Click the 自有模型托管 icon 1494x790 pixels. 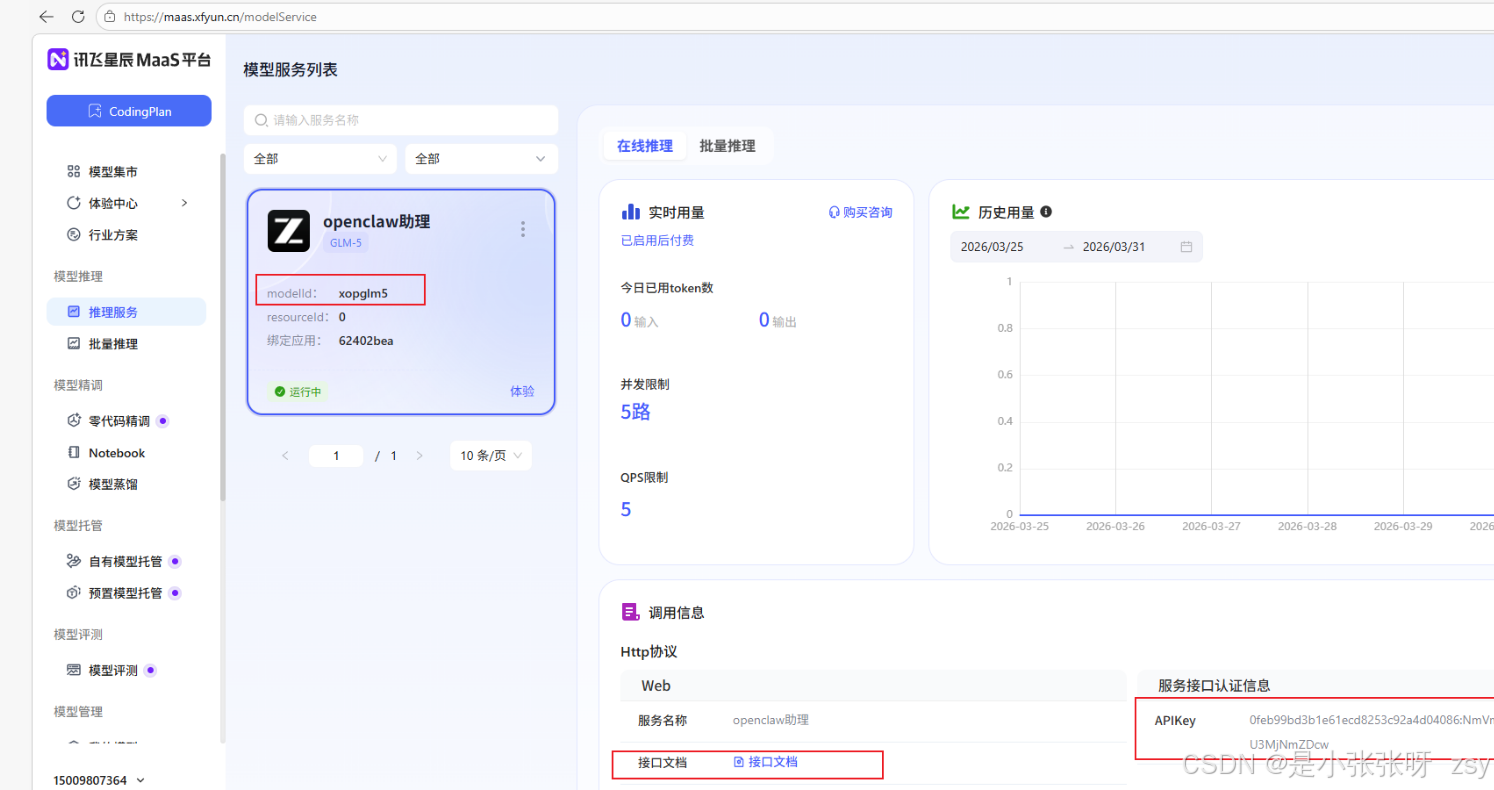(x=73, y=561)
